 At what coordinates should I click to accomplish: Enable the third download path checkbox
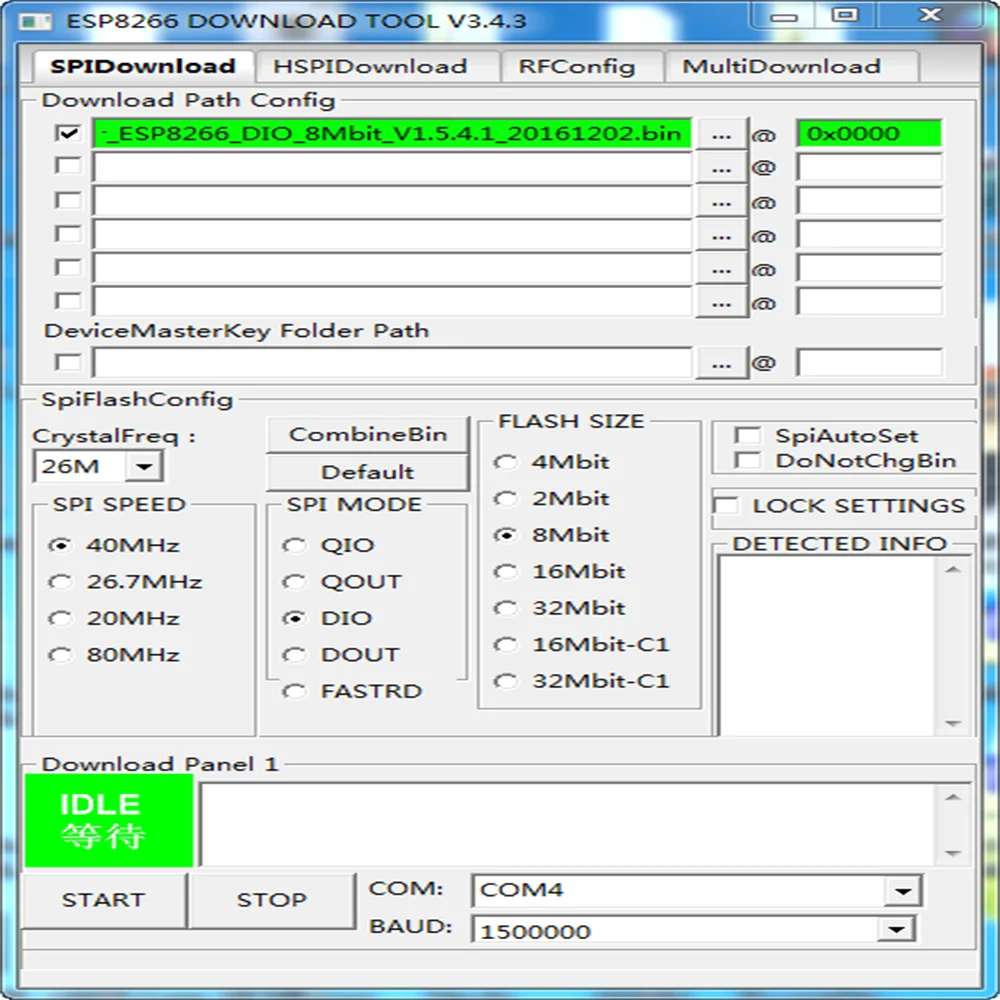click(x=68, y=200)
